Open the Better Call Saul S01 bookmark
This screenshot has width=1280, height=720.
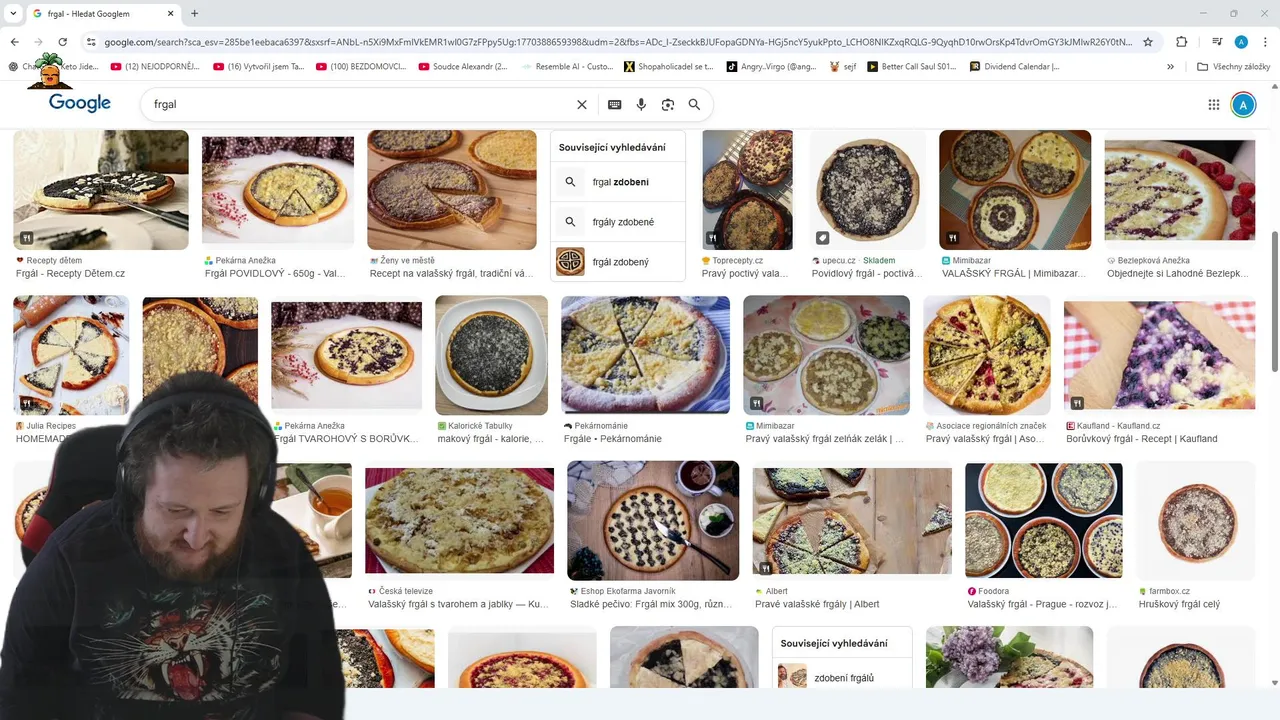[912, 67]
